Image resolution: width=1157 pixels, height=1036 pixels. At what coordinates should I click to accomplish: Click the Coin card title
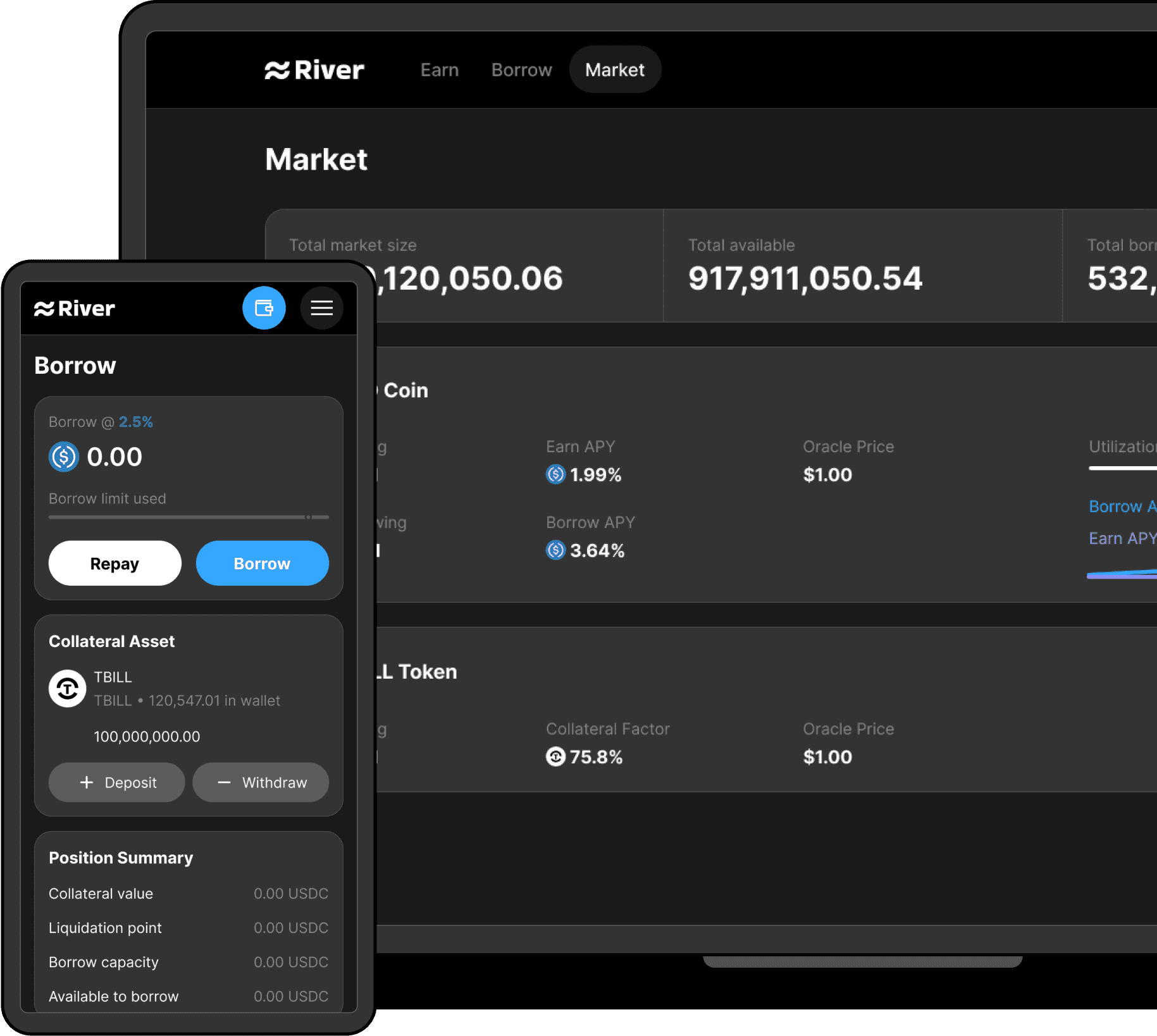[404, 390]
